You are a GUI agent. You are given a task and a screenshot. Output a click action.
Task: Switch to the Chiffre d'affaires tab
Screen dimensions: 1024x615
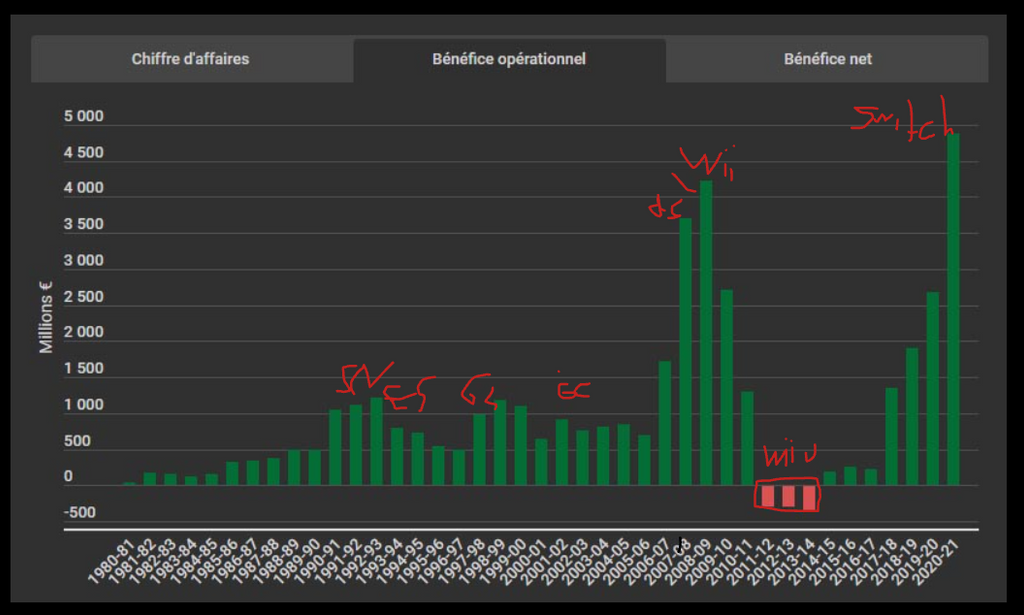pos(190,59)
